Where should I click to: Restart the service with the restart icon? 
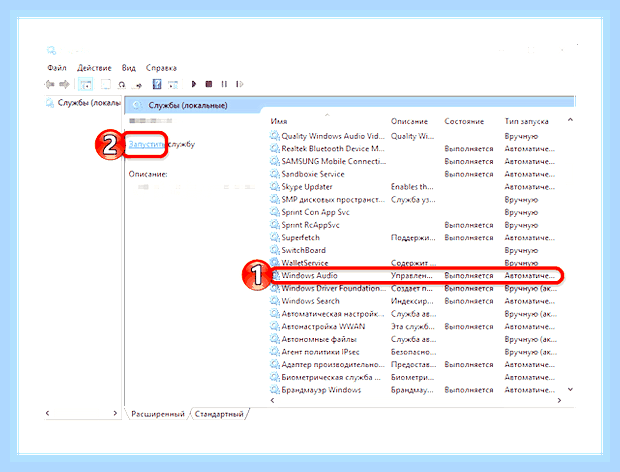click(239, 84)
